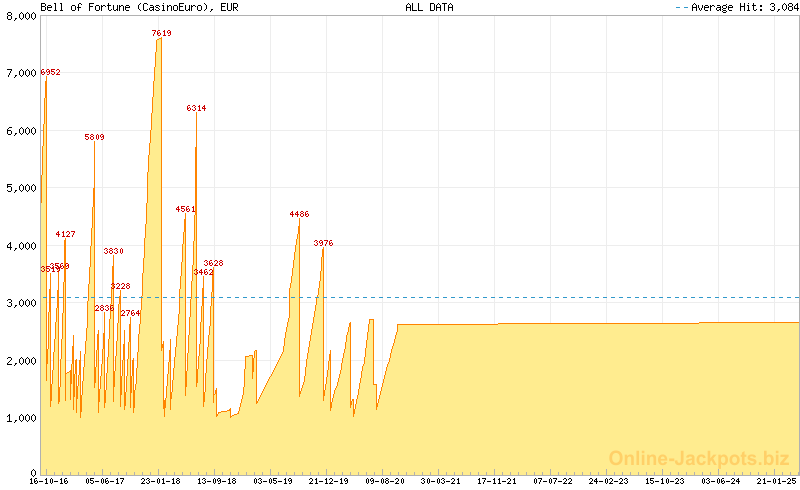Select the 5809 peak label
The width and height of the screenshot is (800, 490).
tap(94, 137)
